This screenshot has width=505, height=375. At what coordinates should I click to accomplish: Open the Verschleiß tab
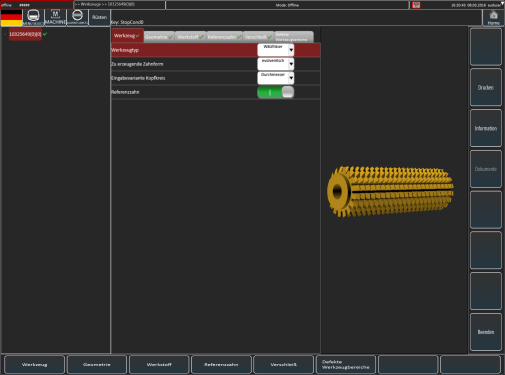click(258, 37)
